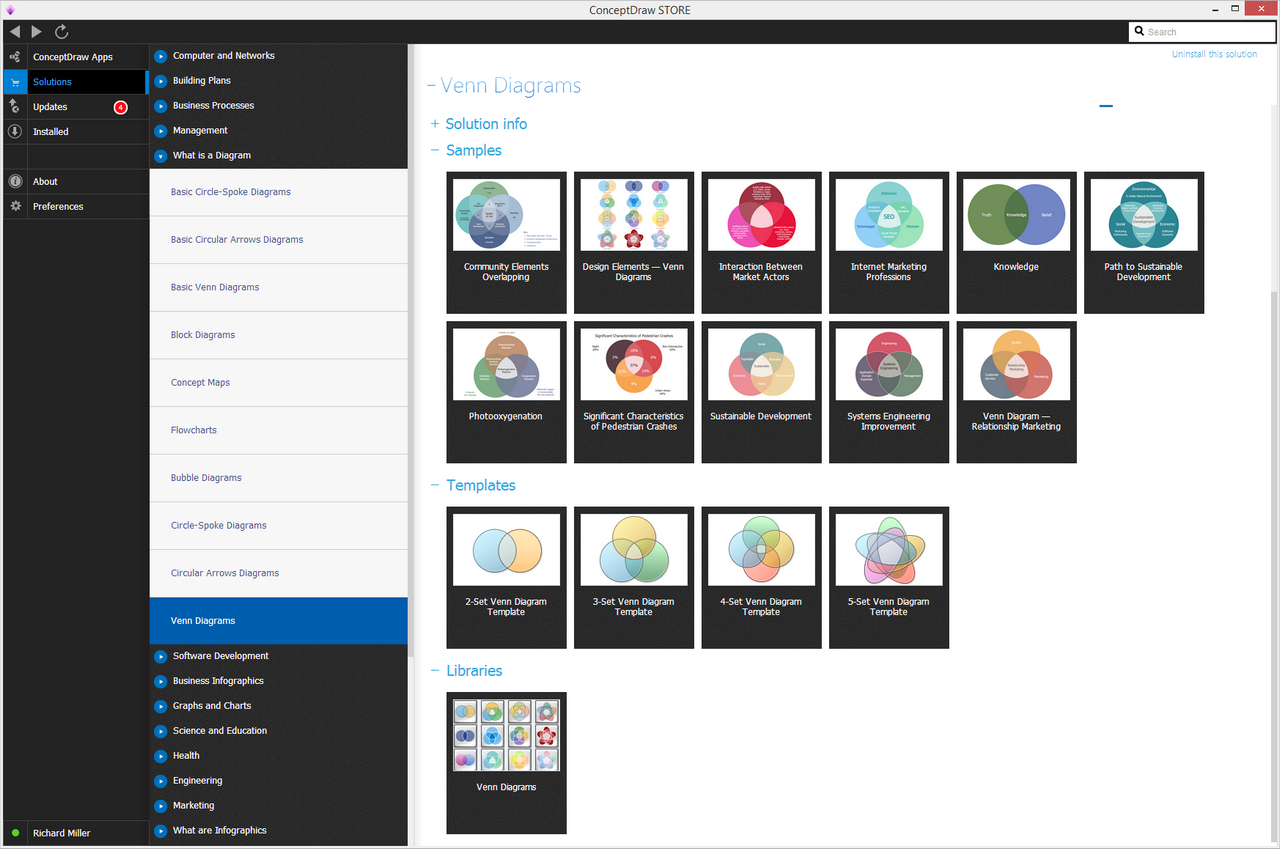Expand the What are Infographics category
The height and width of the screenshot is (849, 1280).
pos(161,831)
